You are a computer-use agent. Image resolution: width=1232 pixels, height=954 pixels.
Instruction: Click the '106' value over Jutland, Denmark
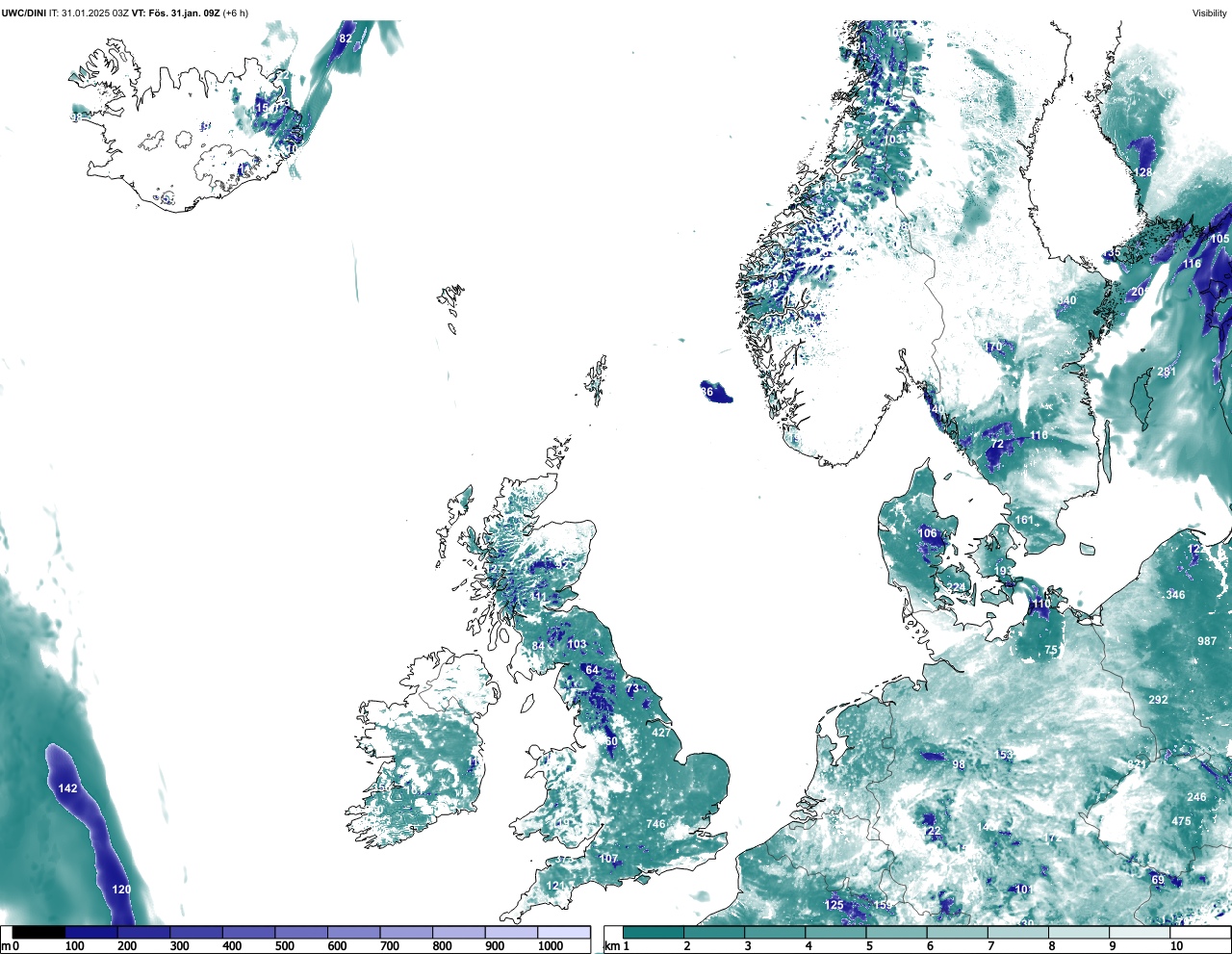coord(927,533)
